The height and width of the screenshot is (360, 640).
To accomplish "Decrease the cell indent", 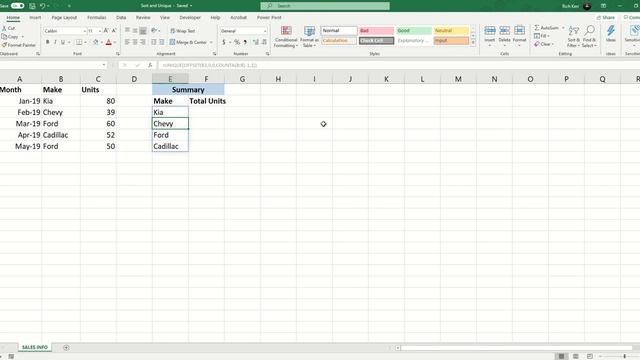I will pyautogui.click(x=154, y=42).
